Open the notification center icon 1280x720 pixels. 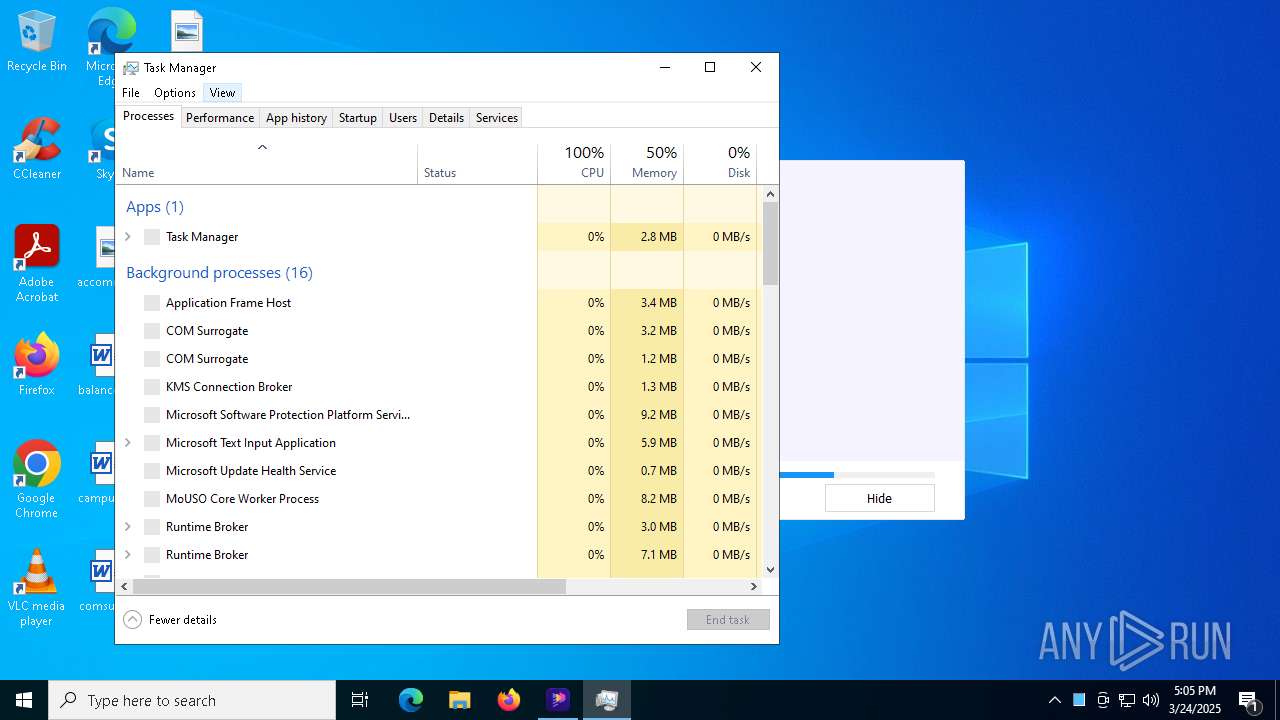pyautogui.click(x=1248, y=700)
